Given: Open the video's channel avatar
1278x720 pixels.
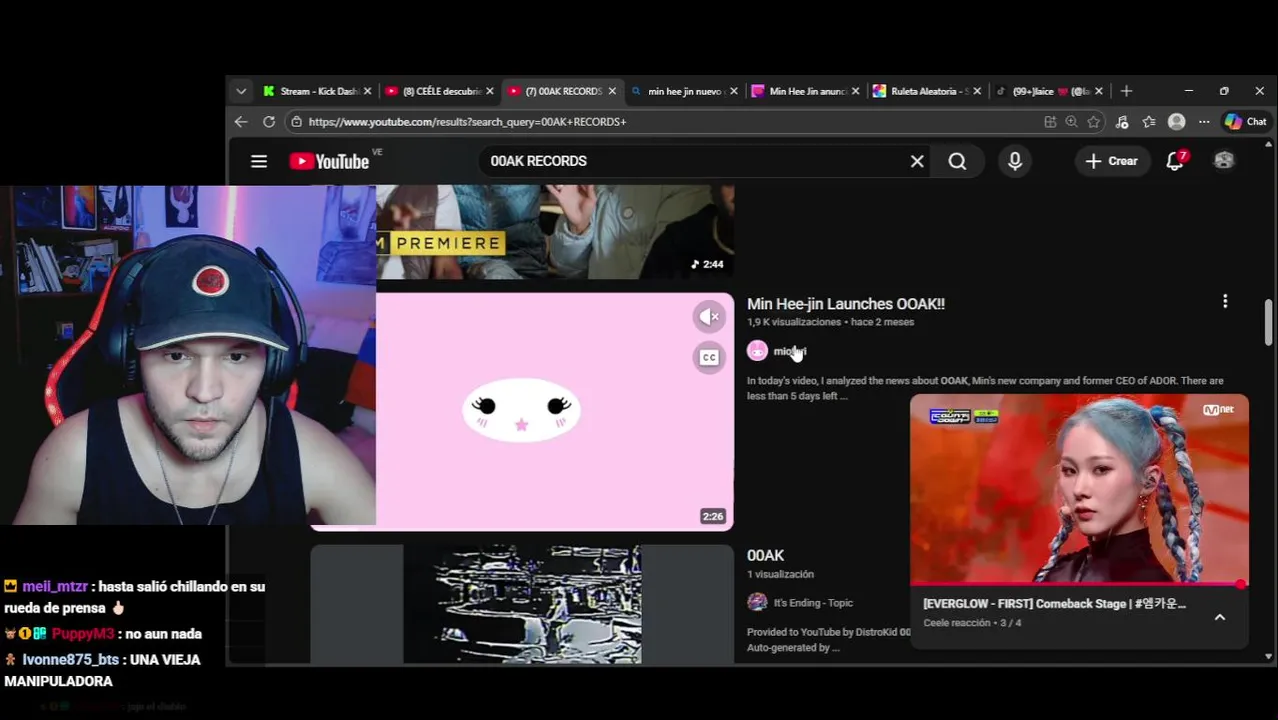Looking at the screenshot, I should tap(757, 351).
